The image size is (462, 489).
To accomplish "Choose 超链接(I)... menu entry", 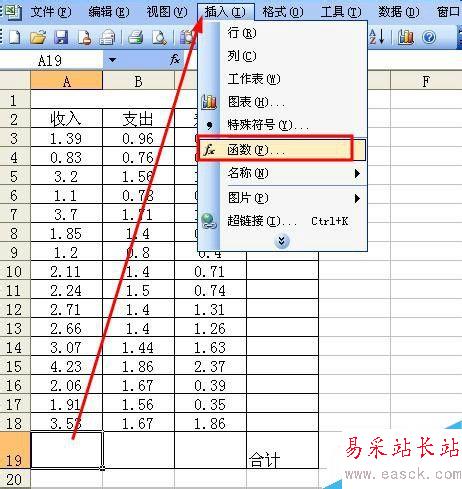I will coord(282,221).
